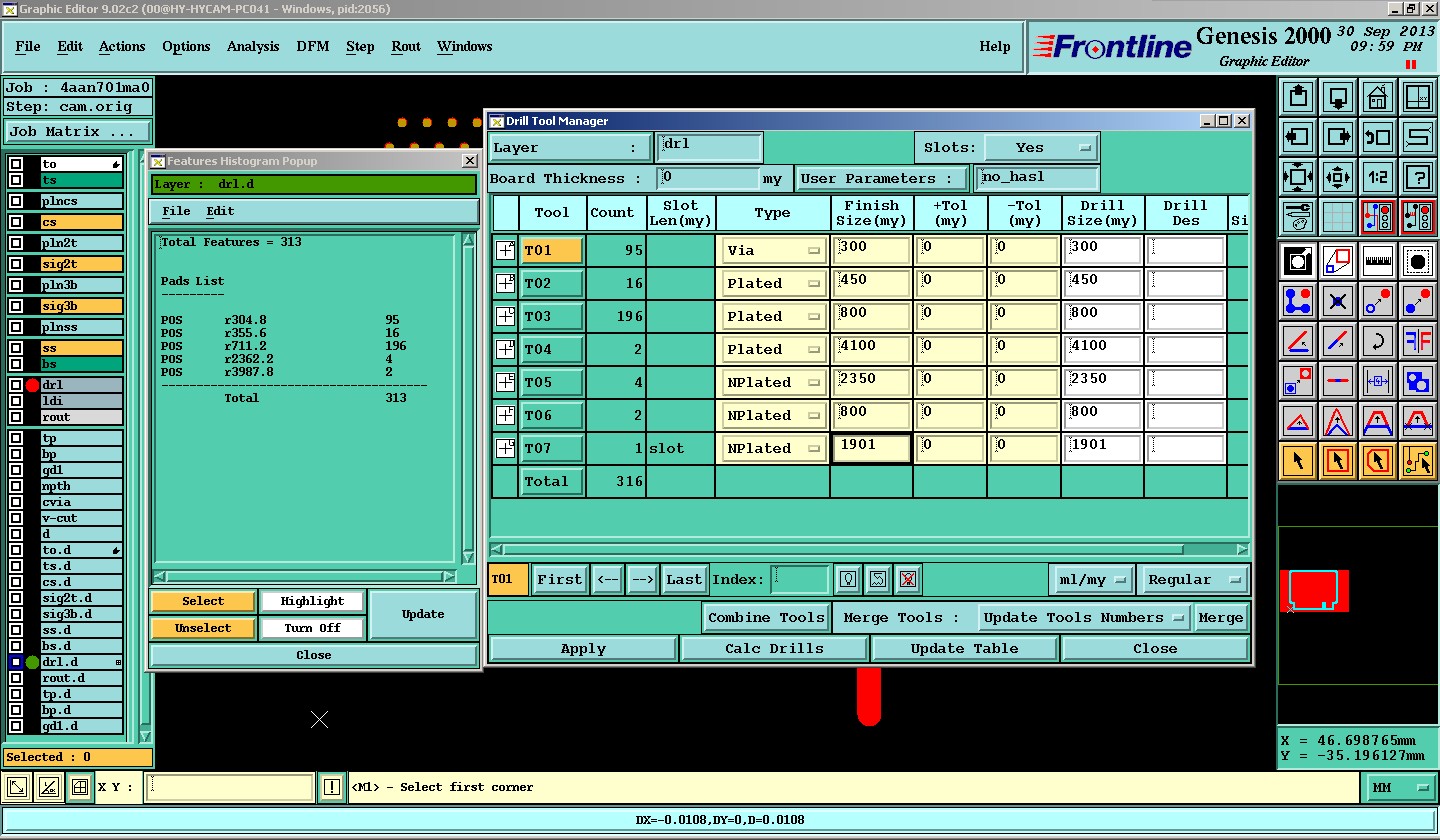Toggle the checkbox for layer drl
1440x840 pixels.
click(x=16, y=385)
